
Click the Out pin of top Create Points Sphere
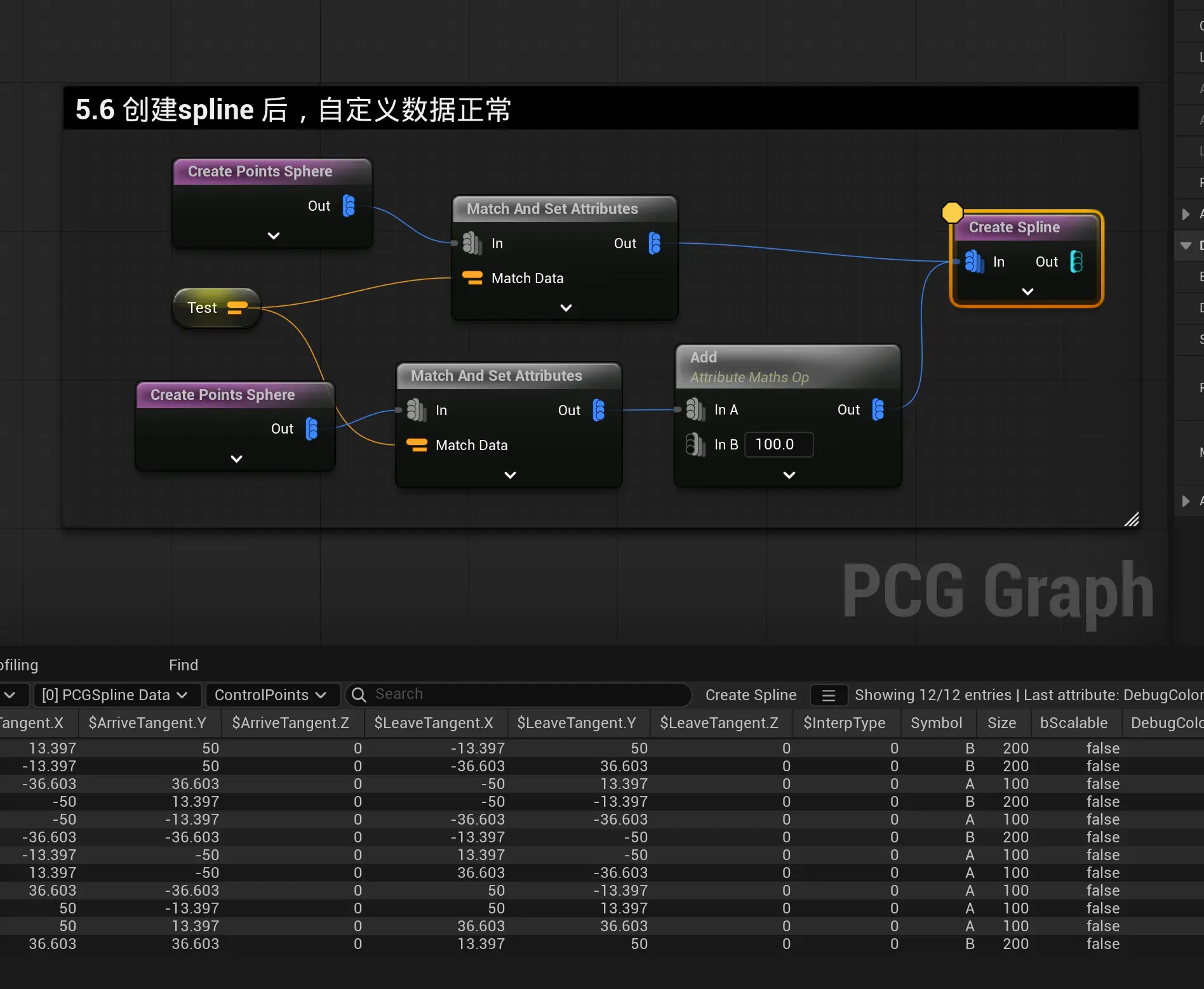pos(349,206)
